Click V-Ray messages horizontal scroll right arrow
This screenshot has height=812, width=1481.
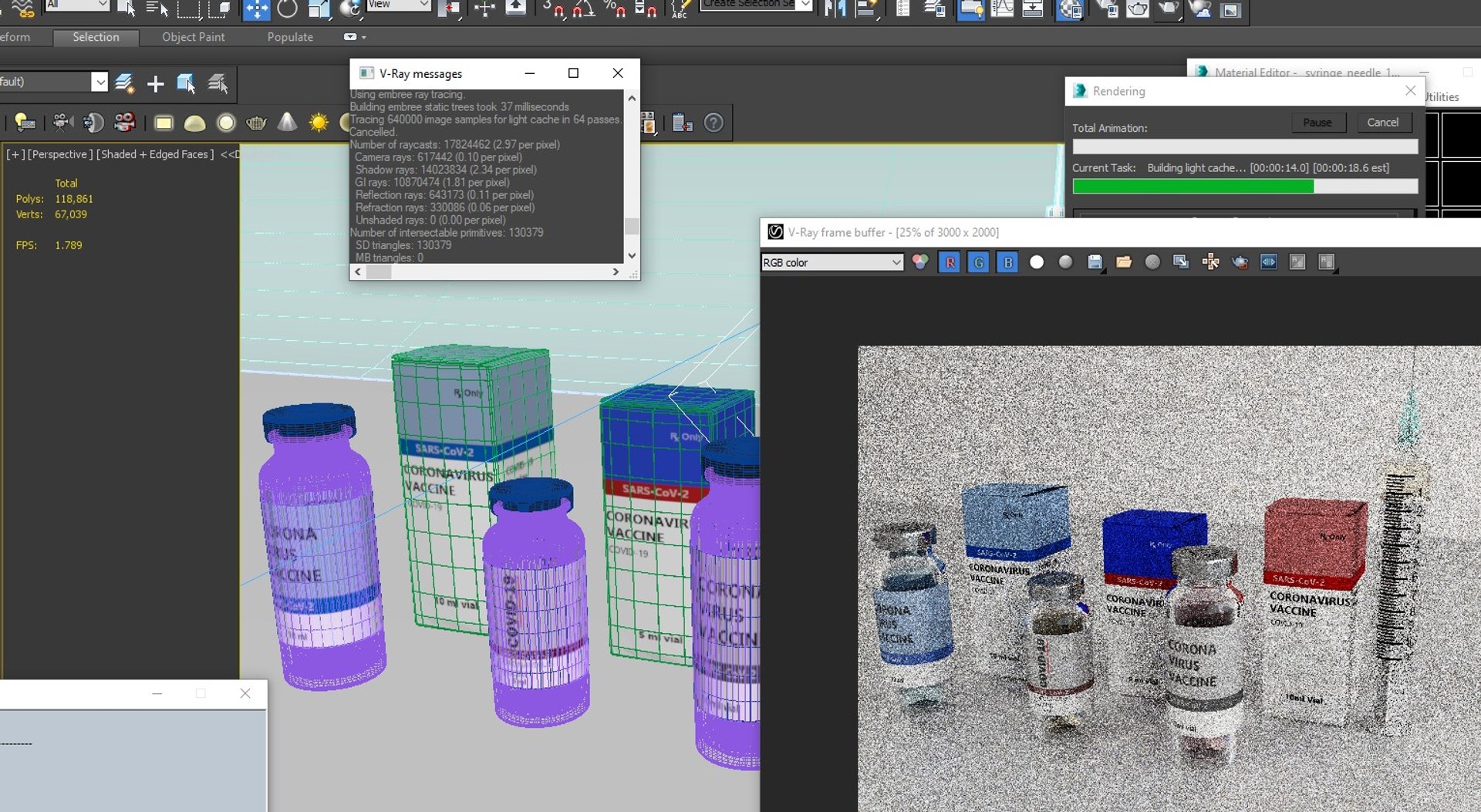(616, 271)
